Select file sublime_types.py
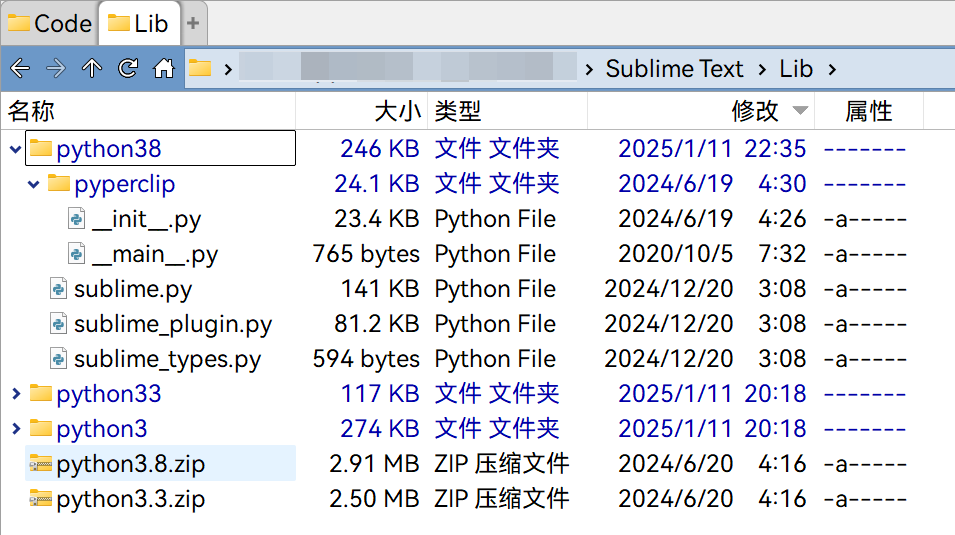The width and height of the screenshot is (955, 535). click(167, 359)
